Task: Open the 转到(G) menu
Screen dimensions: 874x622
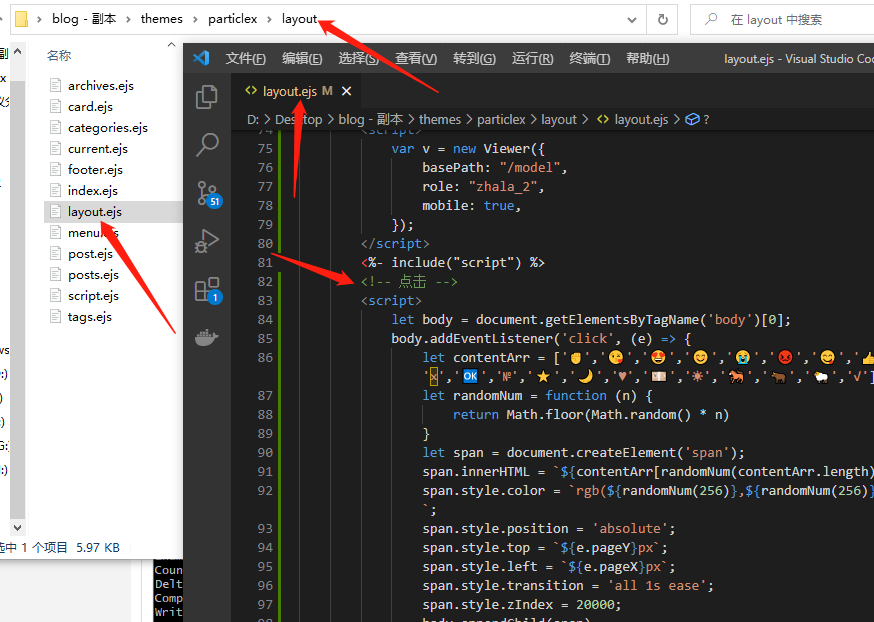Action: 474,59
